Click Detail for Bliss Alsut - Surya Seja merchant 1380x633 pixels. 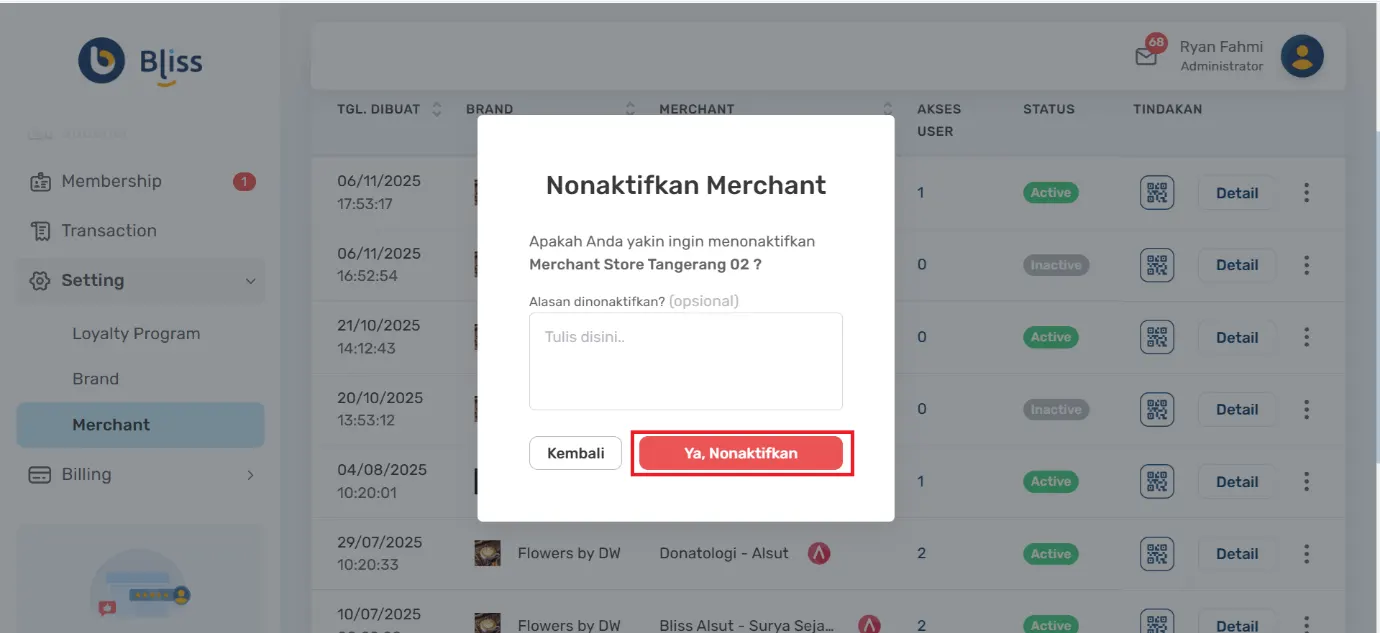pos(1237,625)
